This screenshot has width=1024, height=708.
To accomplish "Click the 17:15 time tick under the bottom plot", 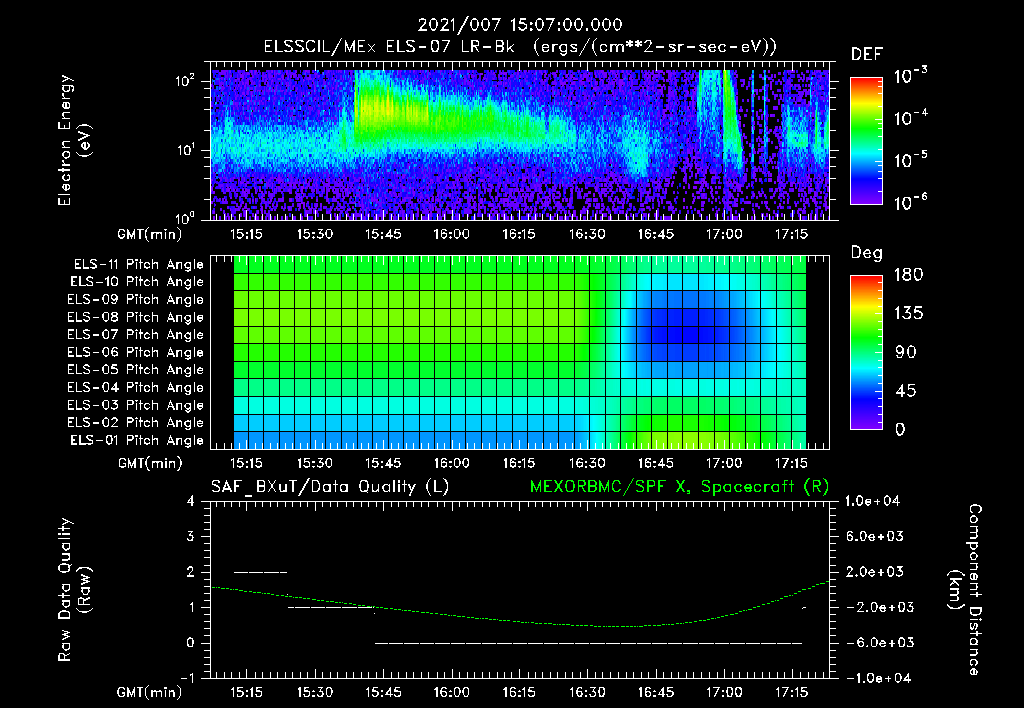I will 792,692.
